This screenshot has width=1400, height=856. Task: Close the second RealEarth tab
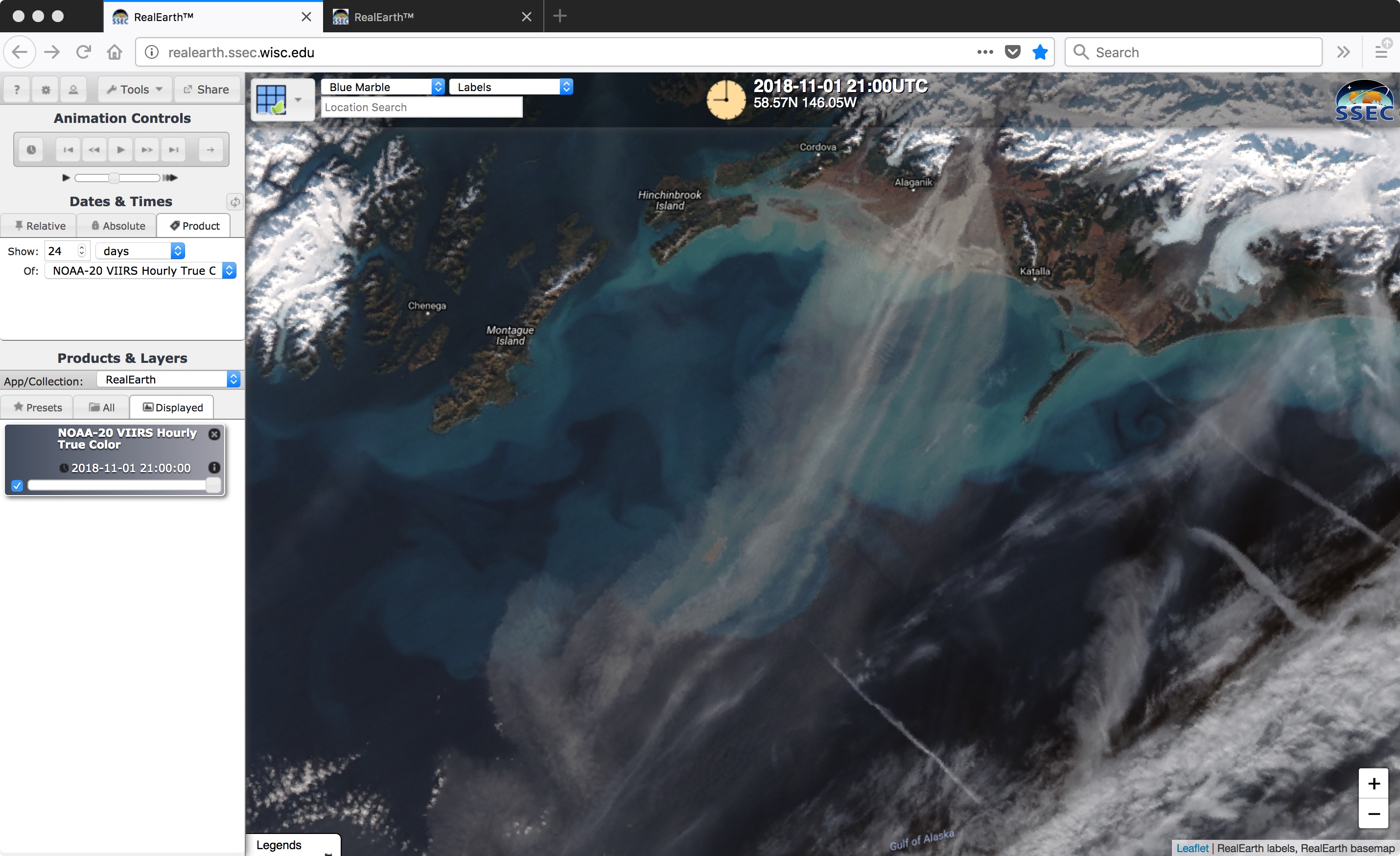[526, 17]
